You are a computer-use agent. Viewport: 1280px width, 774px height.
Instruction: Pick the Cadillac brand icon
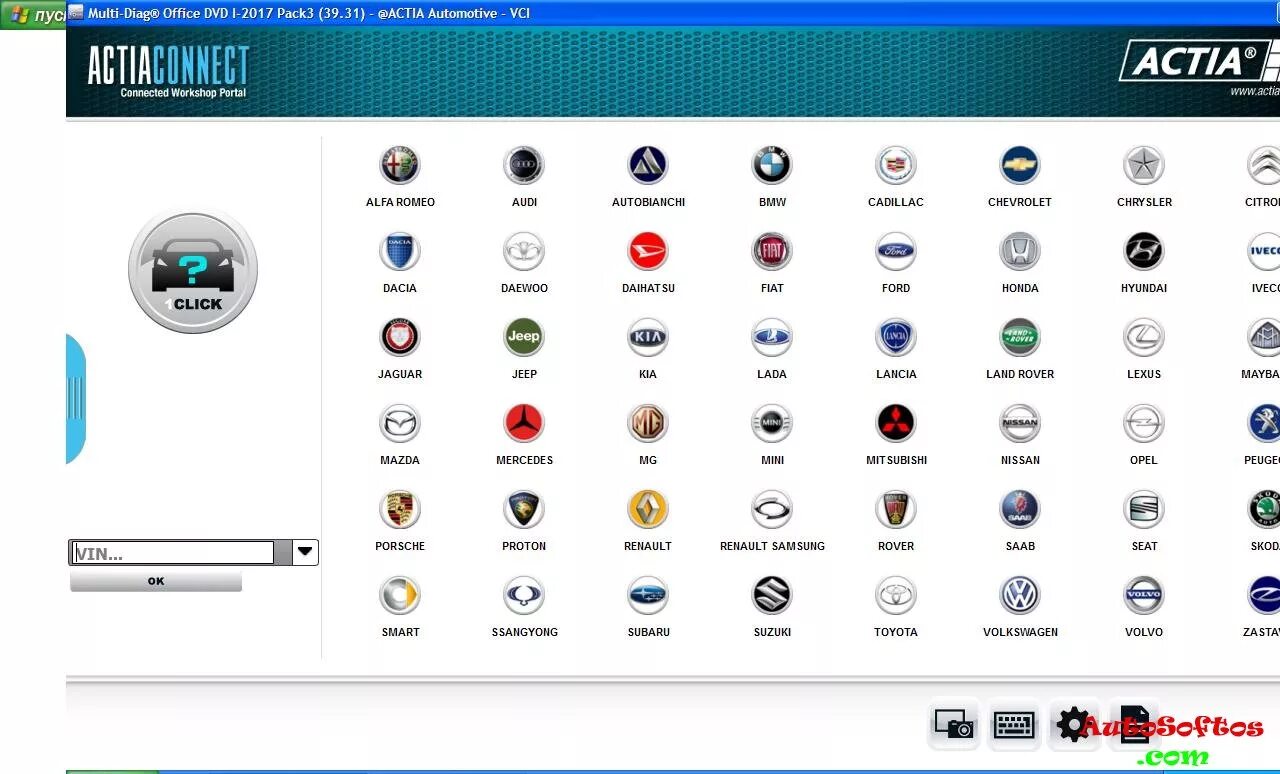tap(896, 165)
